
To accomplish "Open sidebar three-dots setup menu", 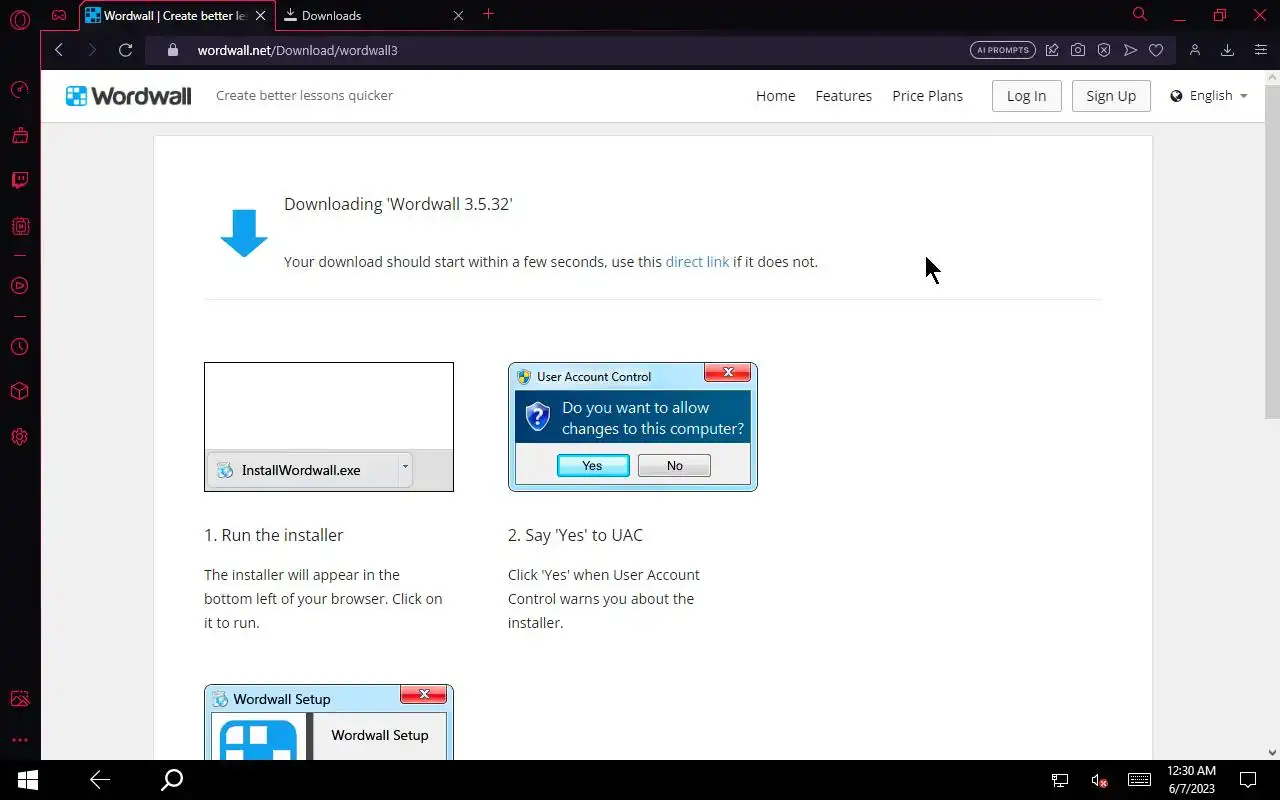I will coord(19,740).
